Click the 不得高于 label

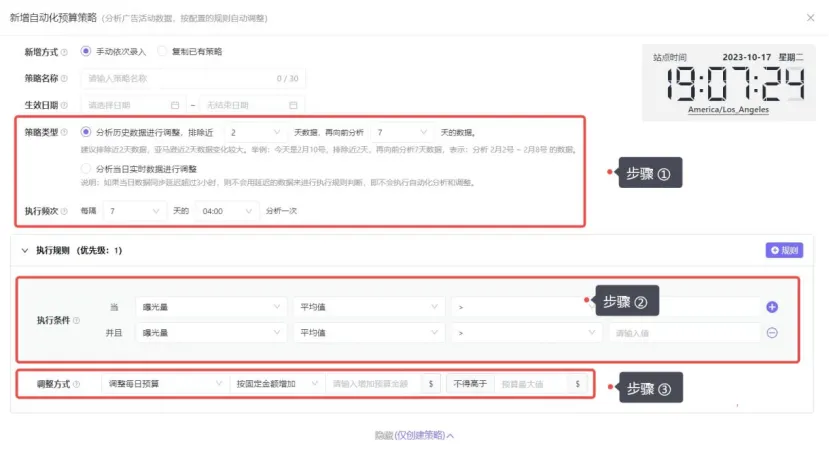tap(470, 384)
